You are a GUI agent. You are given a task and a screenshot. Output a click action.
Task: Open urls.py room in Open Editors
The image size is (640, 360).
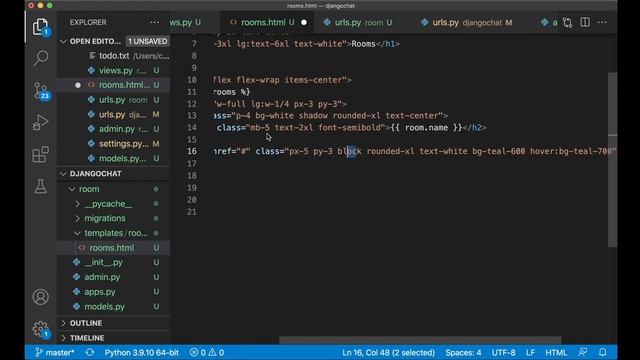[113, 100]
